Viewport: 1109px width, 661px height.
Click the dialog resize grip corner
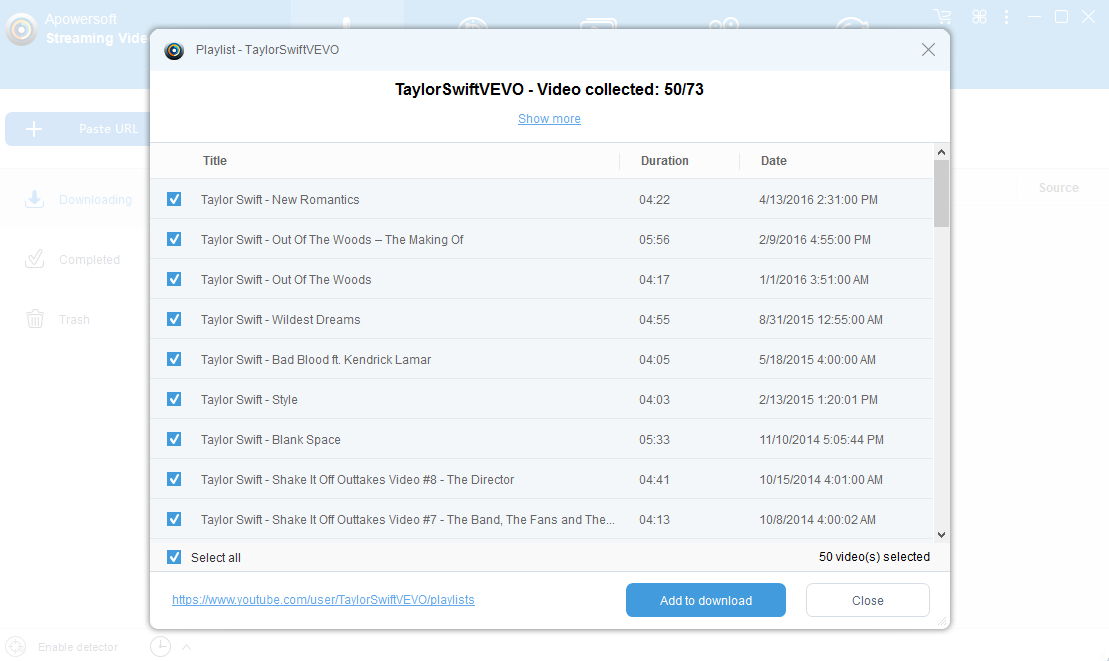pos(942,621)
